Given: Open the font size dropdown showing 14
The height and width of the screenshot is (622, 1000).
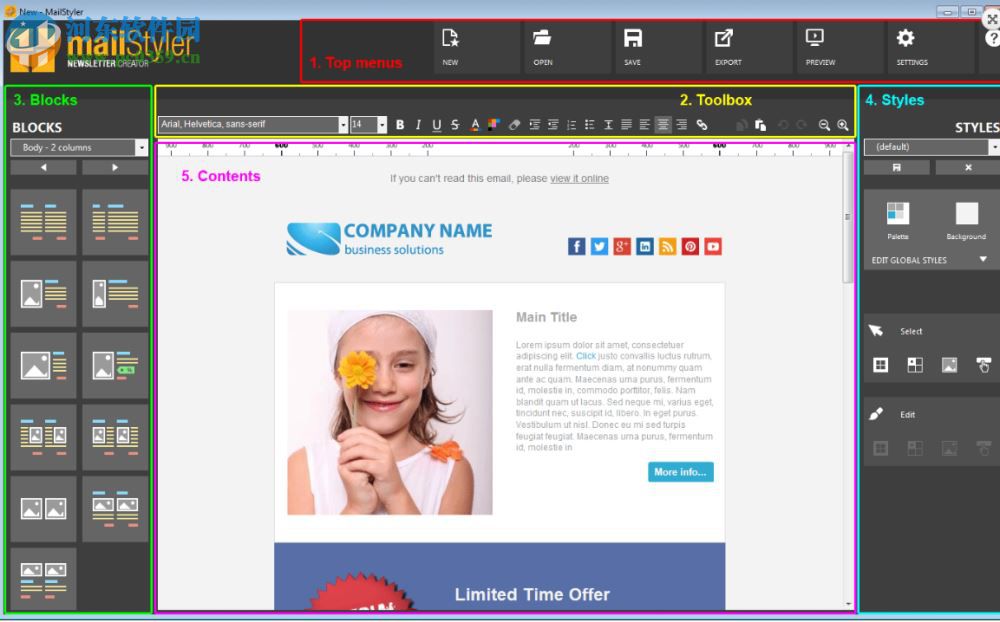Looking at the screenshot, I should [x=381, y=124].
